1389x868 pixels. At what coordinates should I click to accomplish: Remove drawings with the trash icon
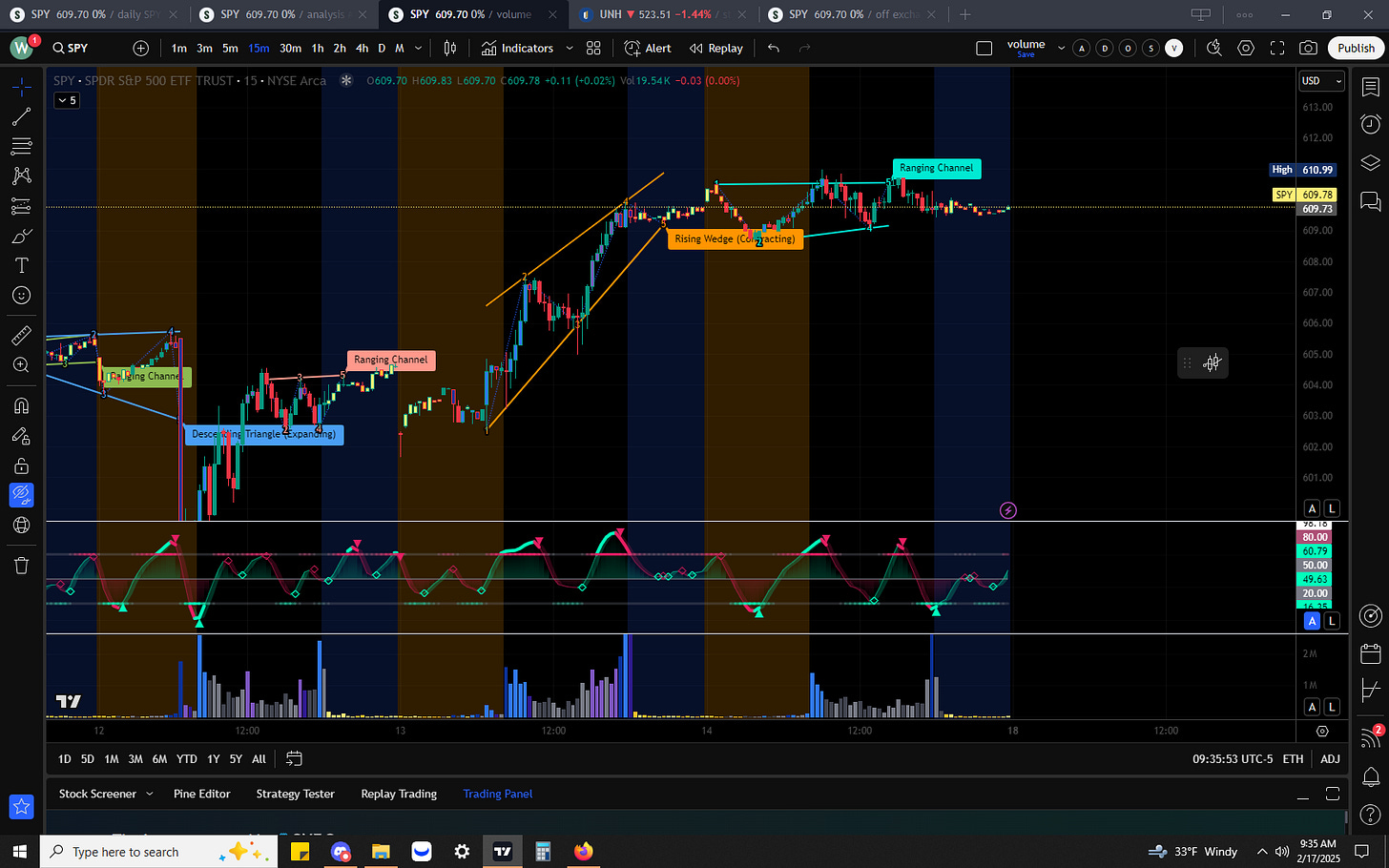[x=21, y=566]
